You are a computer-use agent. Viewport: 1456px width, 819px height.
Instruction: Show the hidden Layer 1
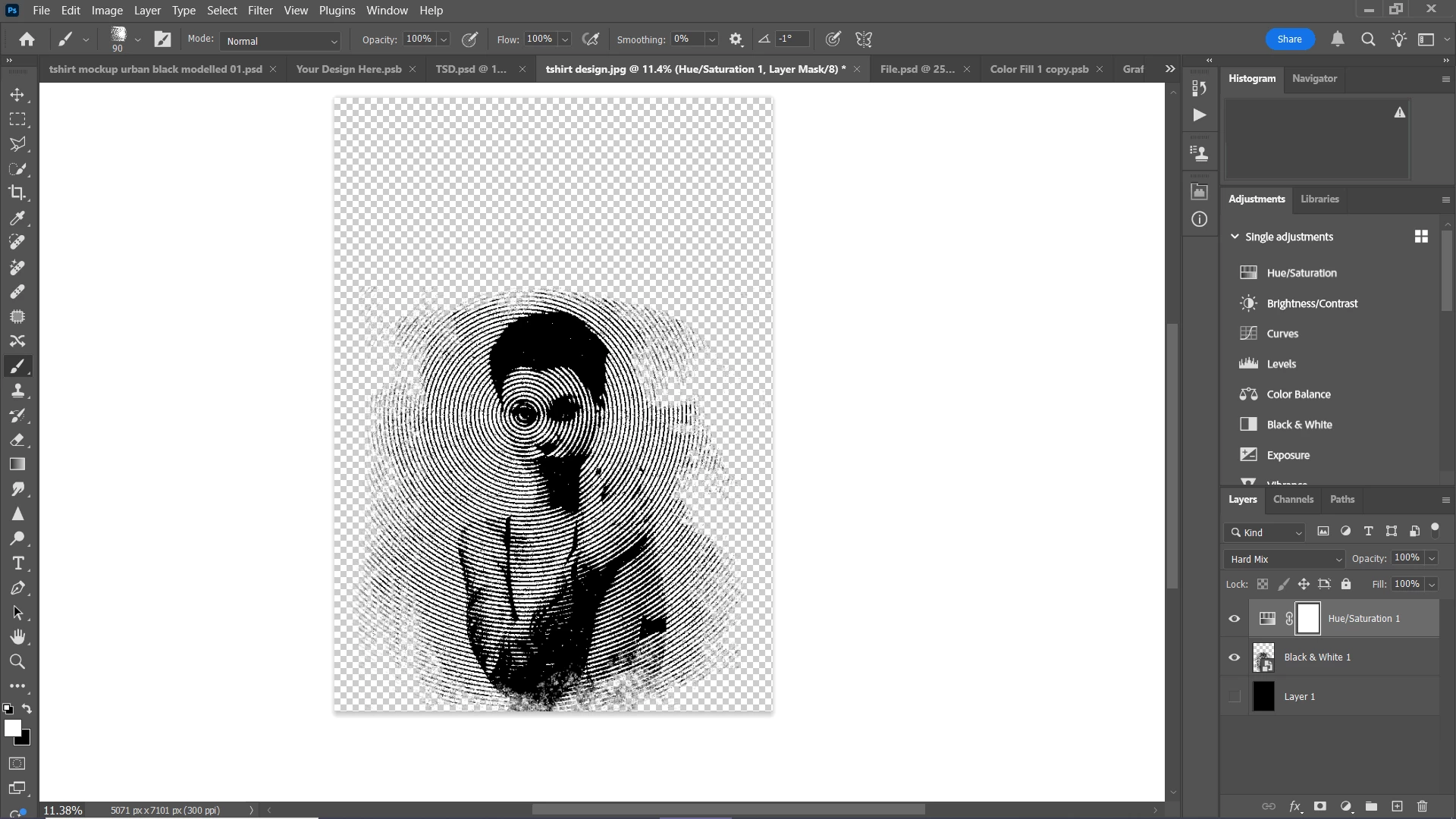tap(1235, 696)
